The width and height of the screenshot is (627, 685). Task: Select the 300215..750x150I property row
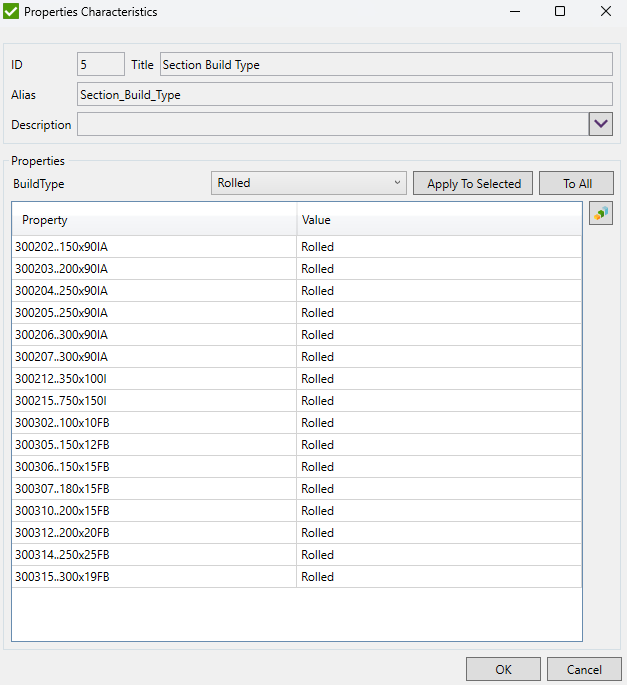[x=154, y=401]
